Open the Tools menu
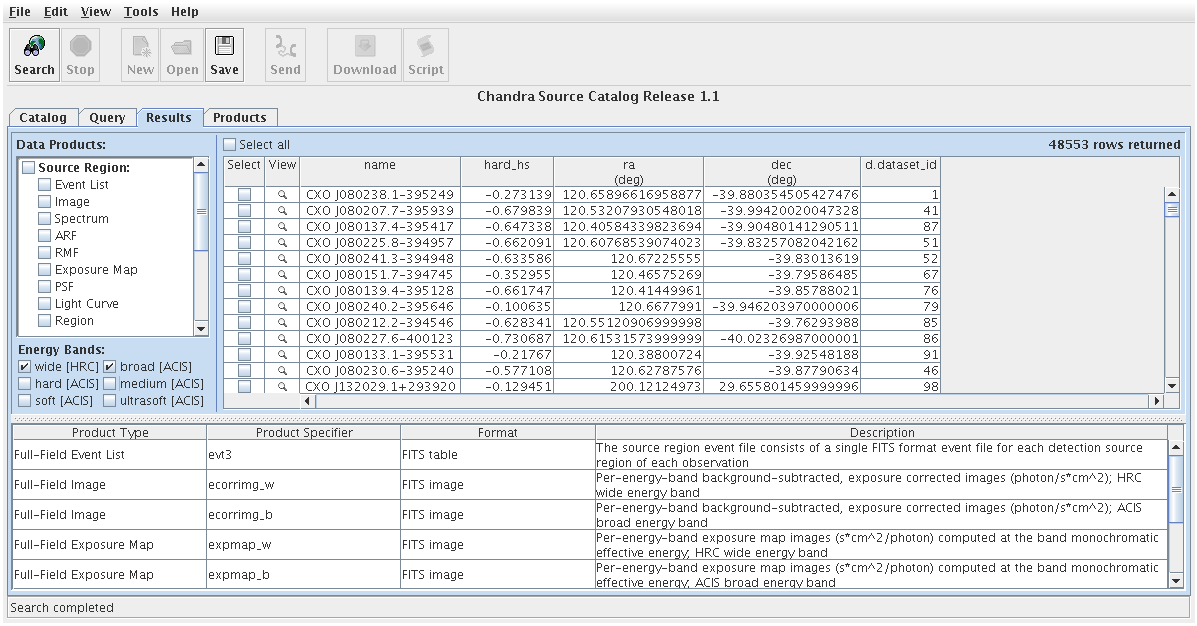This screenshot has height=626, width=1197. click(x=141, y=12)
